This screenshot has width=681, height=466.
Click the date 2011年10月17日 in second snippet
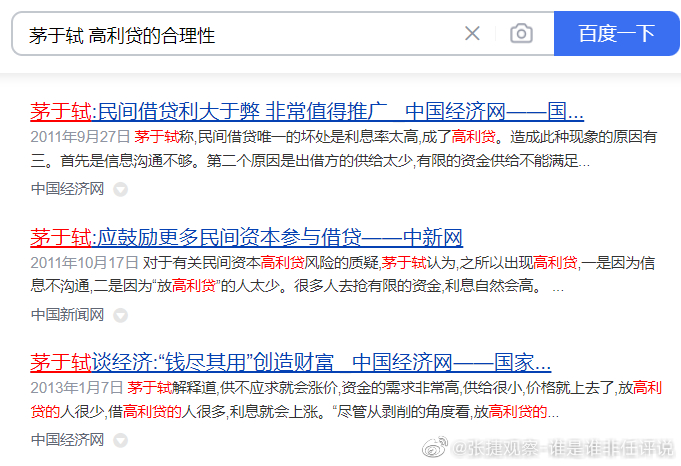pyautogui.click(x=84, y=262)
